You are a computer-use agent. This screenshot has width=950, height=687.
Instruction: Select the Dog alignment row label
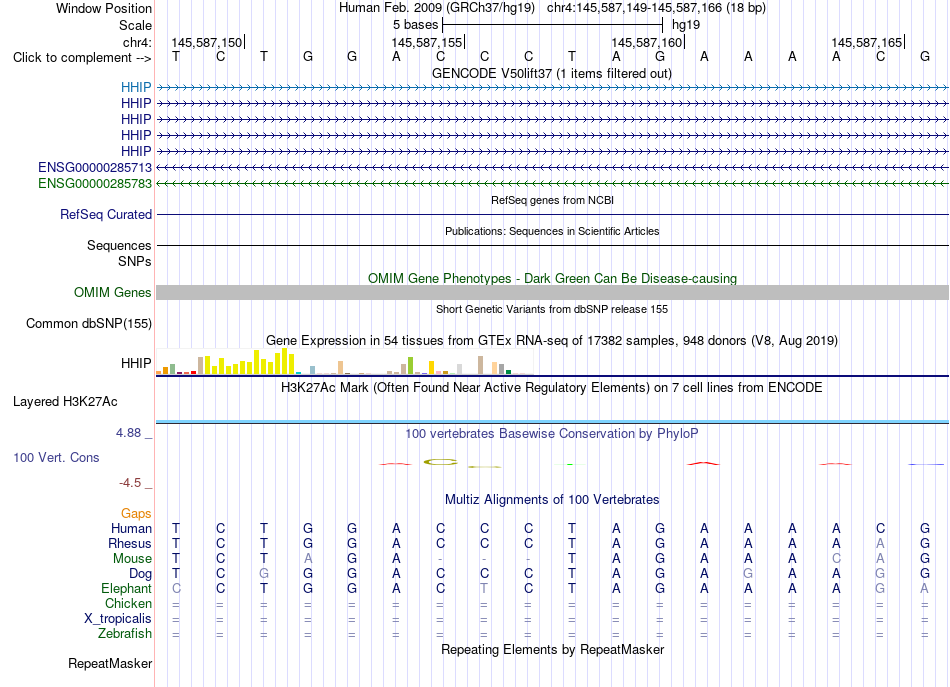coord(140,574)
